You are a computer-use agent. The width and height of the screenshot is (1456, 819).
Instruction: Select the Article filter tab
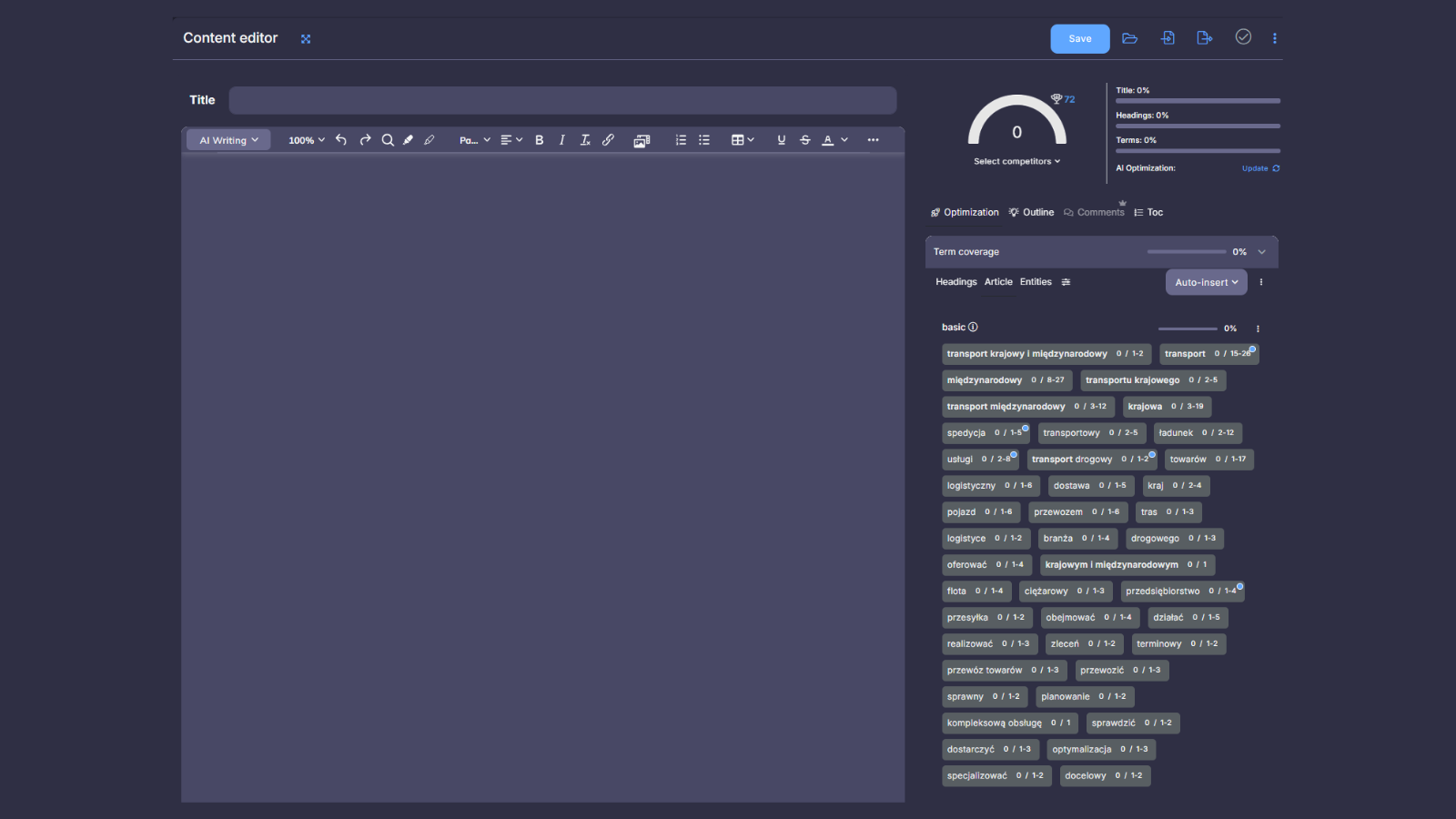click(x=998, y=282)
